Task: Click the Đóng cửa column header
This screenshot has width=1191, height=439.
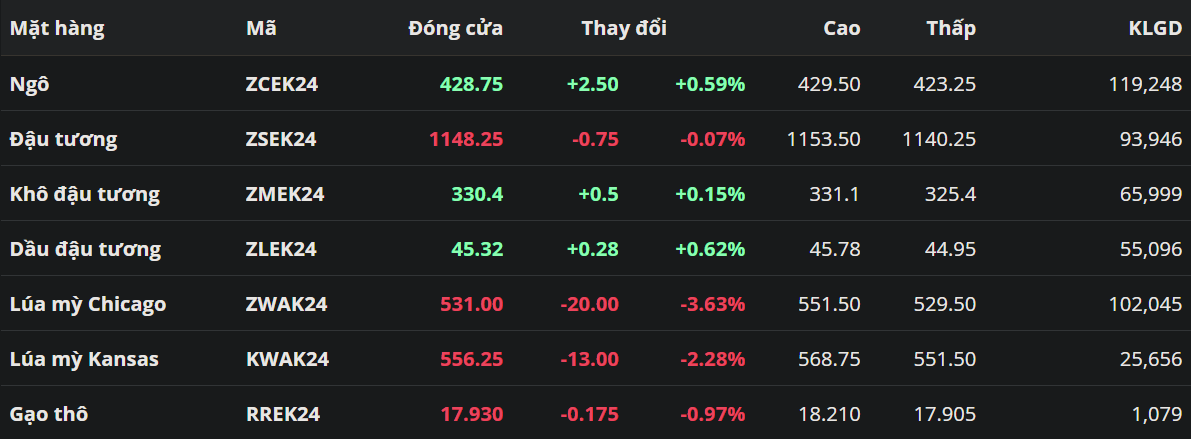Action: coord(455,29)
